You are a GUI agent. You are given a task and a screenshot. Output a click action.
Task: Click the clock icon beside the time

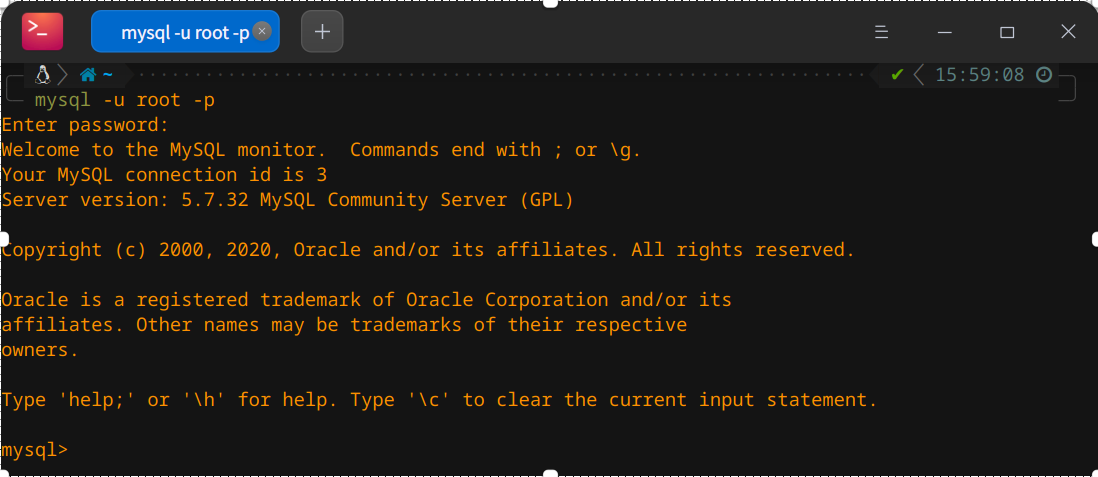click(x=1043, y=74)
